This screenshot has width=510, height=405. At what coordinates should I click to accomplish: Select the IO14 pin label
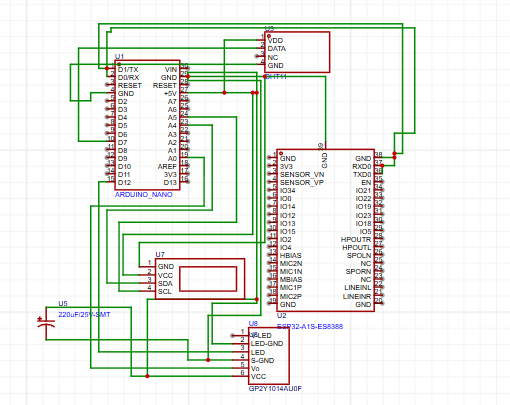[288, 207]
